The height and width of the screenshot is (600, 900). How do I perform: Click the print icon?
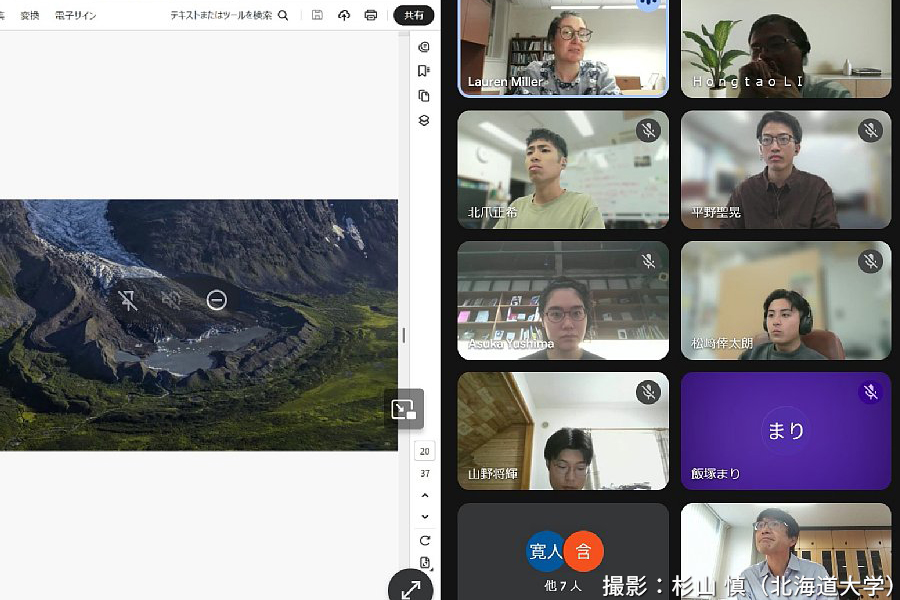pos(371,15)
